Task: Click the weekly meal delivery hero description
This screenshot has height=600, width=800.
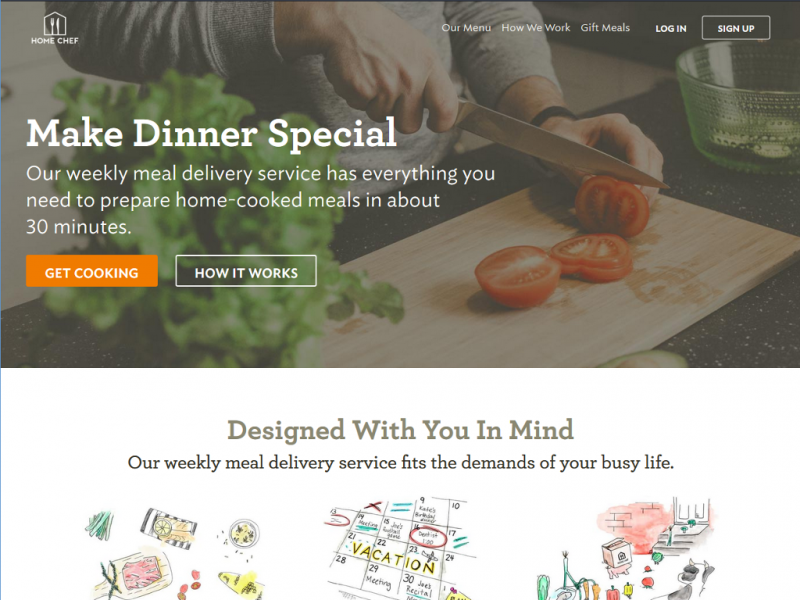Action: [260, 200]
